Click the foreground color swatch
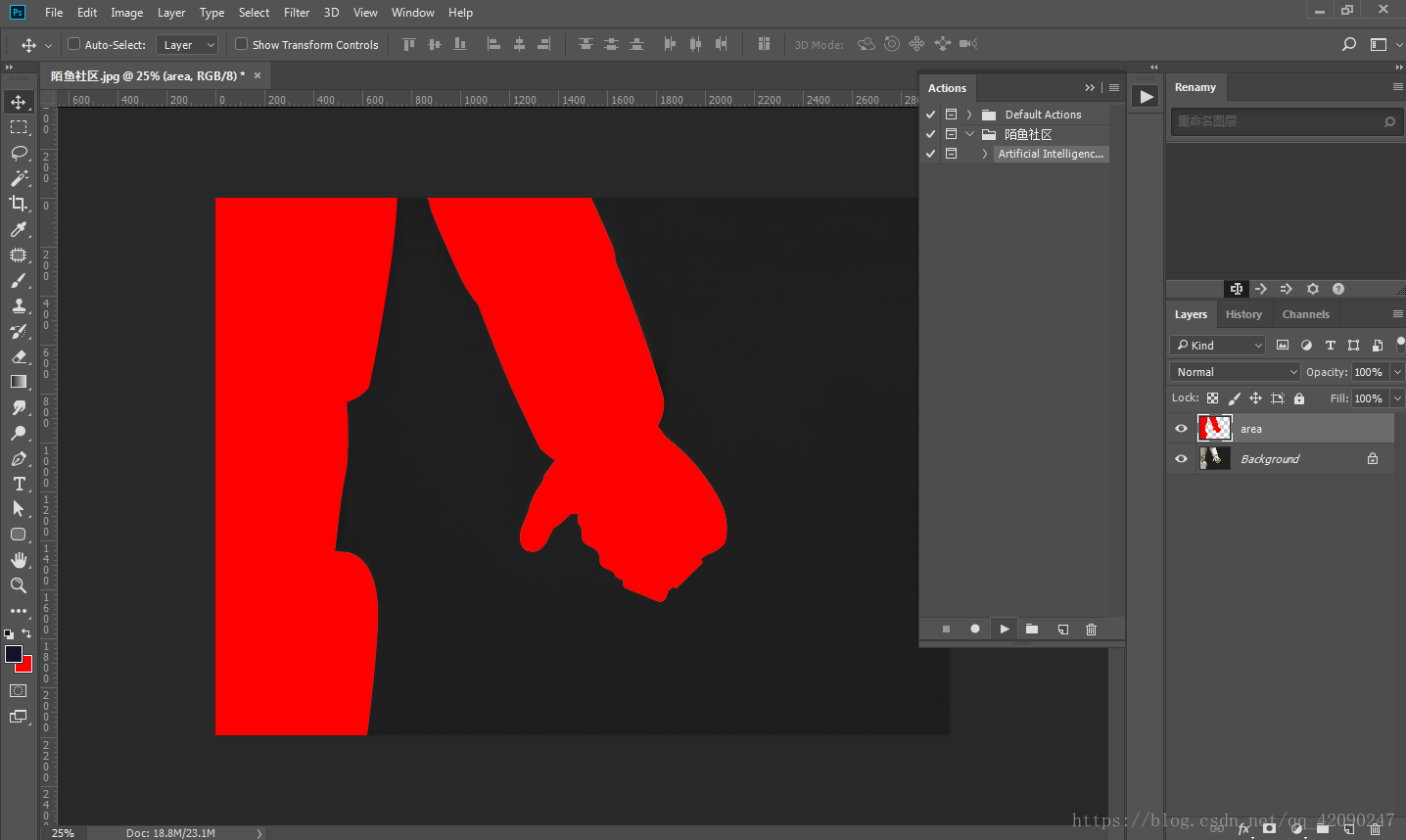Viewport: 1406px width, 840px height. [x=14, y=654]
